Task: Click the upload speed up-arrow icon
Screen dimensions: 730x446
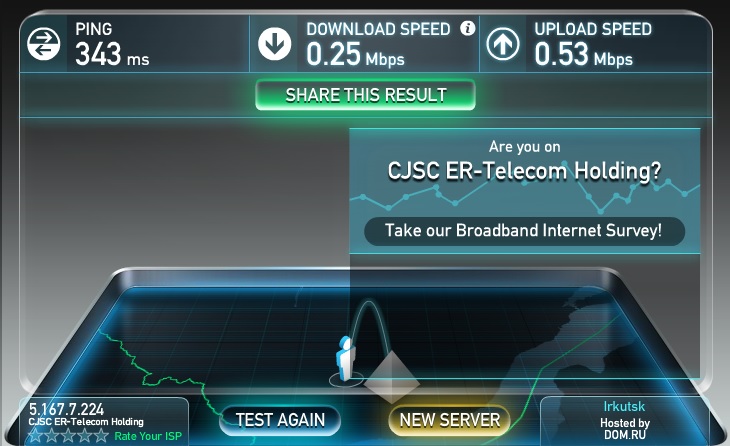Action: click(x=503, y=44)
